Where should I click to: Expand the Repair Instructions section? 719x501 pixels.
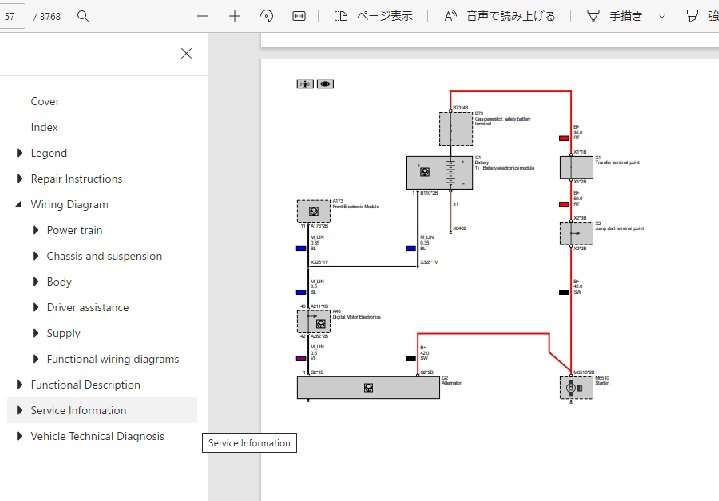tap(19, 179)
